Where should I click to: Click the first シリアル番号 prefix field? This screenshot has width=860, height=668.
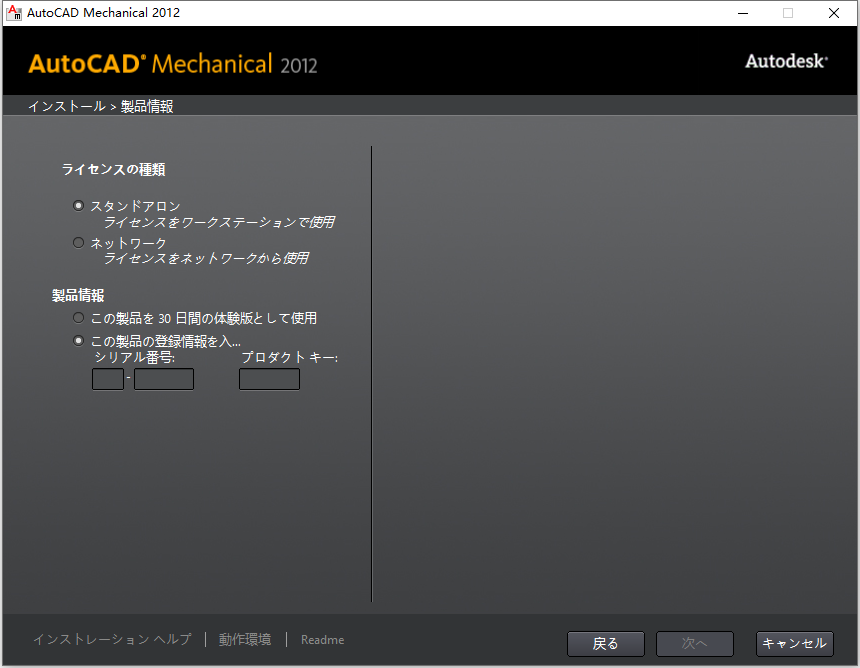[108, 379]
